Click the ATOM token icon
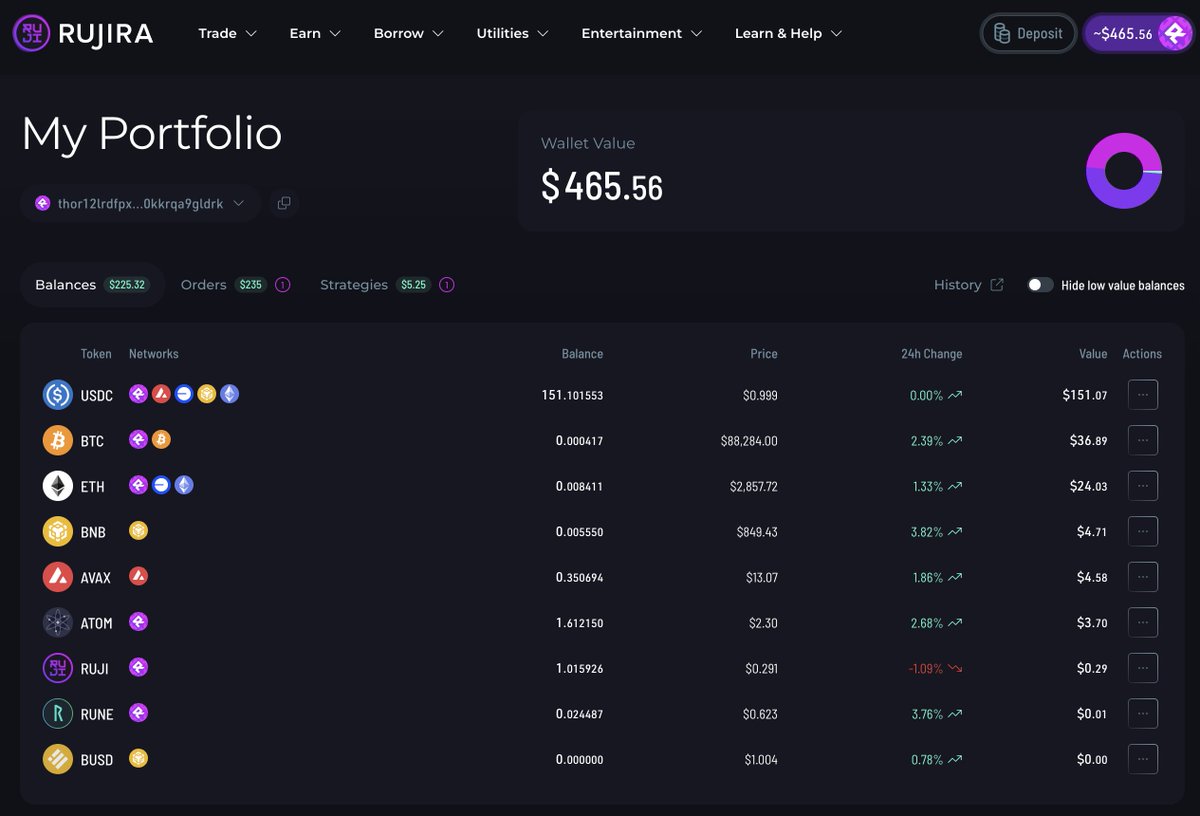The width and height of the screenshot is (1200, 816). pos(58,623)
